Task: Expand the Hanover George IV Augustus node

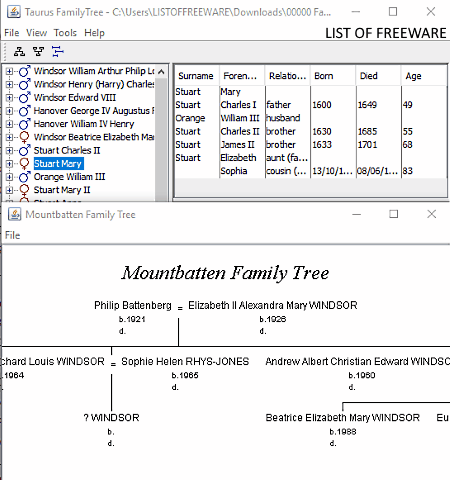Action: (x=9, y=111)
